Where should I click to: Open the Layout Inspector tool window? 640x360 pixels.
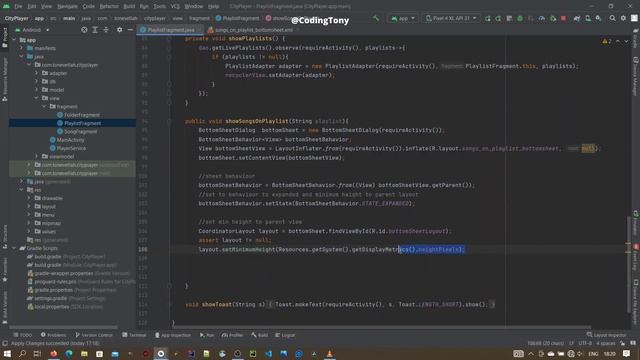(606, 335)
